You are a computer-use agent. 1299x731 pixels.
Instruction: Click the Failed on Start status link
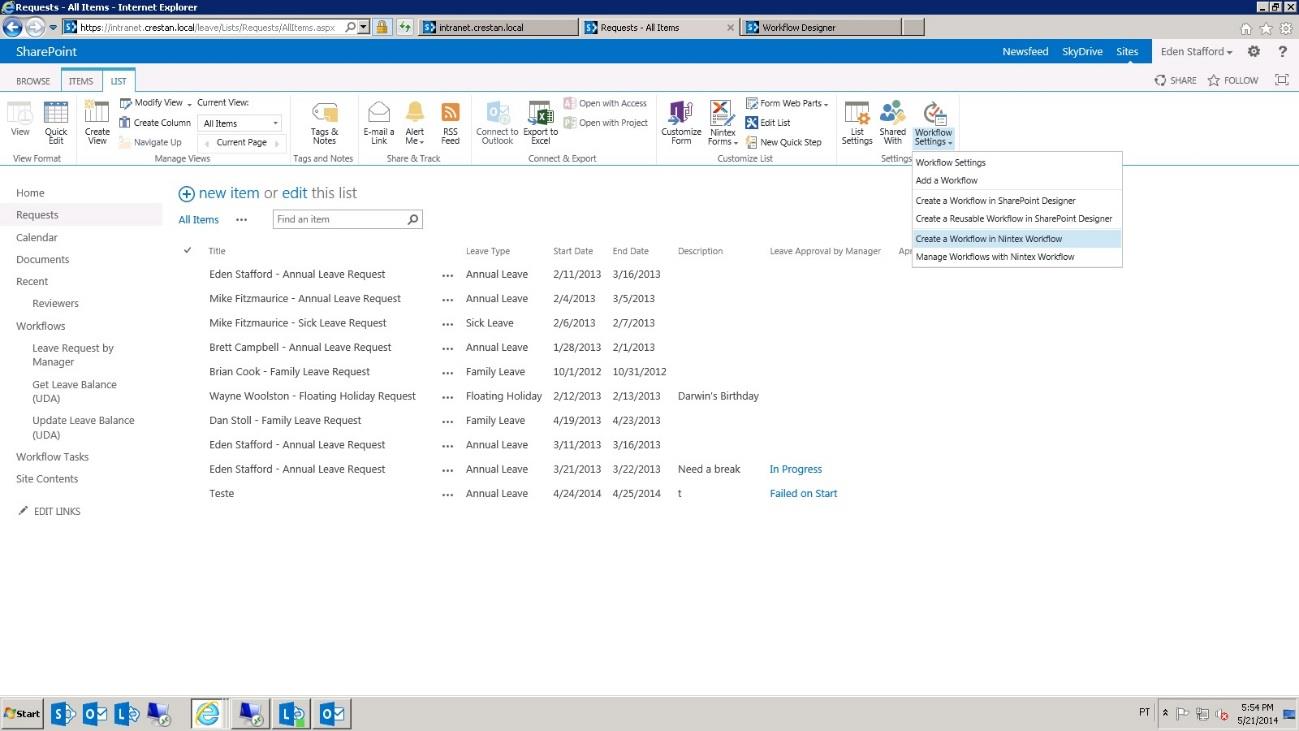pos(804,494)
